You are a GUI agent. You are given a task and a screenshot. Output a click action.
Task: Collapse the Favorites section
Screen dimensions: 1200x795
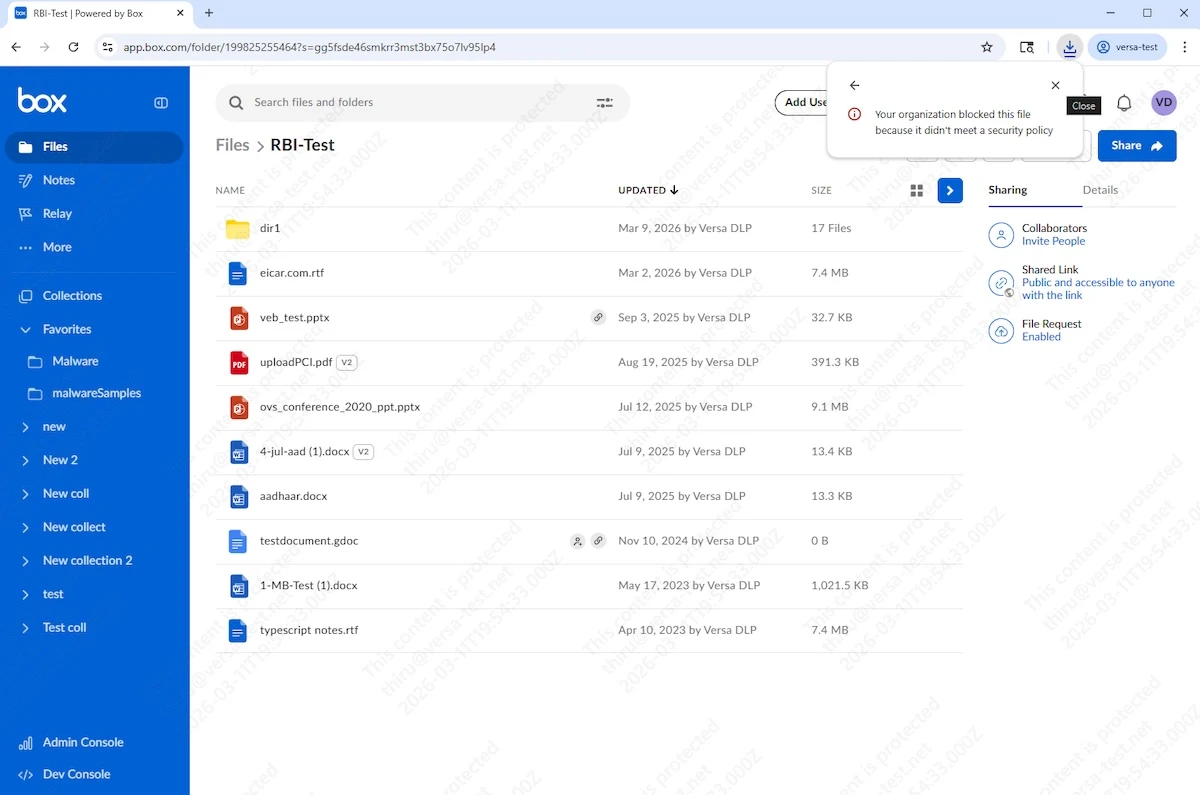(x=26, y=329)
